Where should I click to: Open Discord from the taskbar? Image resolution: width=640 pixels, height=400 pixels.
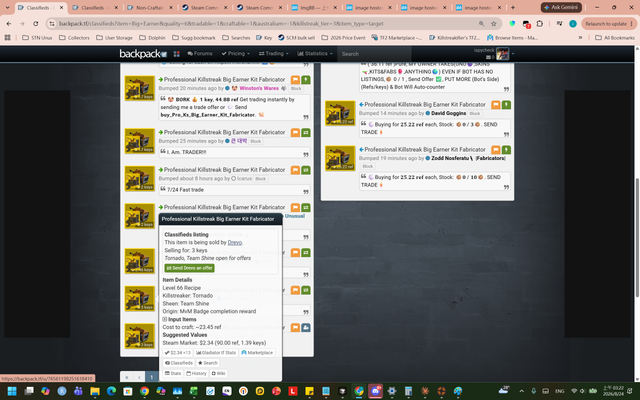coord(376,391)
